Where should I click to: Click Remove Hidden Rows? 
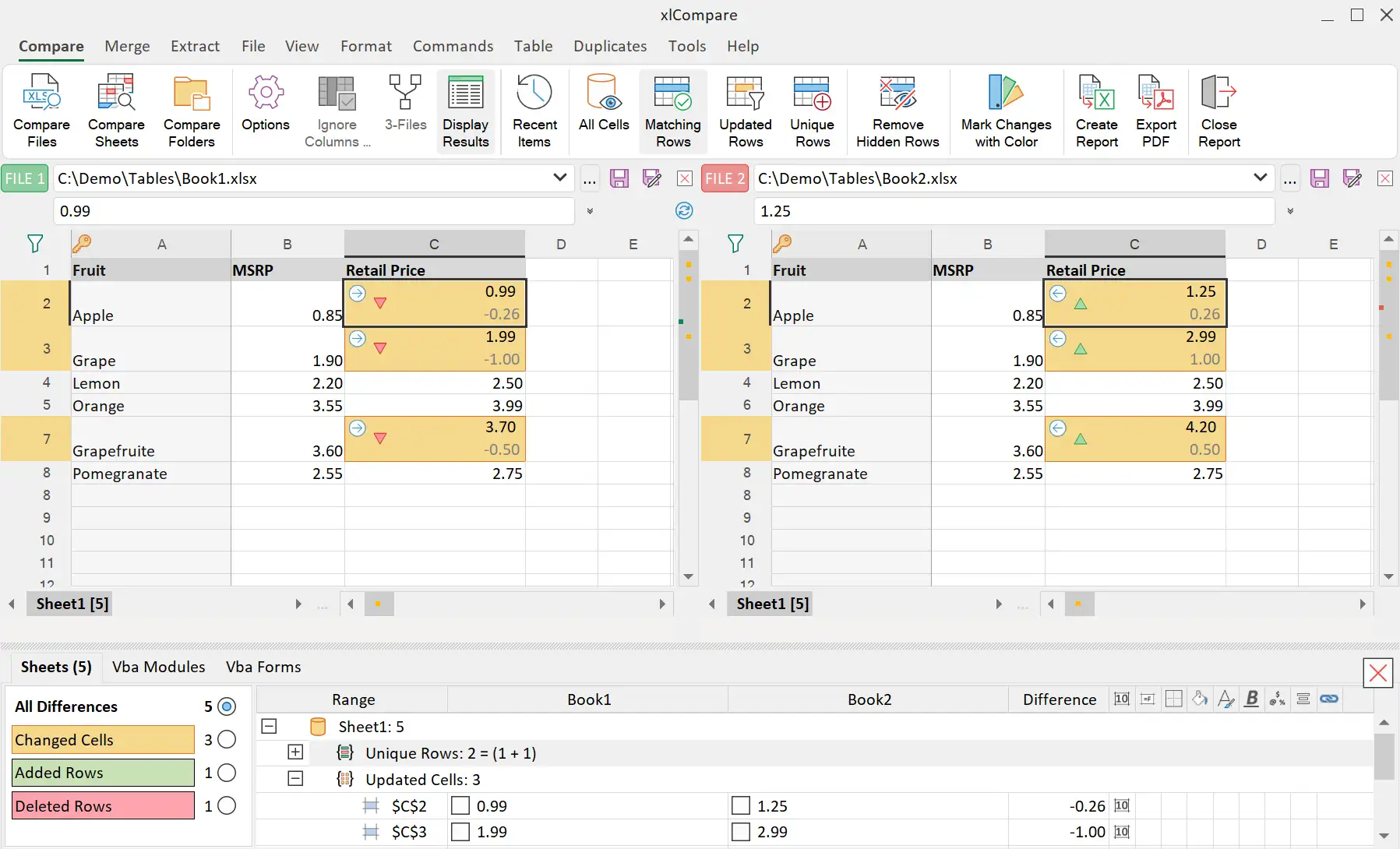897,111
